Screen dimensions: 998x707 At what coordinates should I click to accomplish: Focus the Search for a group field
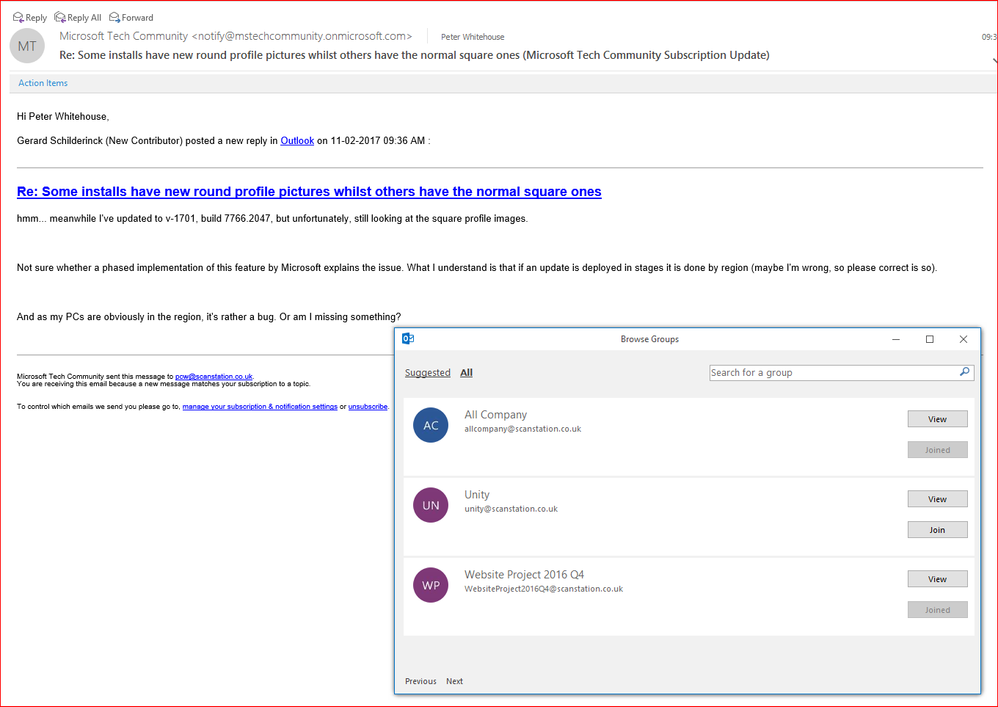click(841, 372)
